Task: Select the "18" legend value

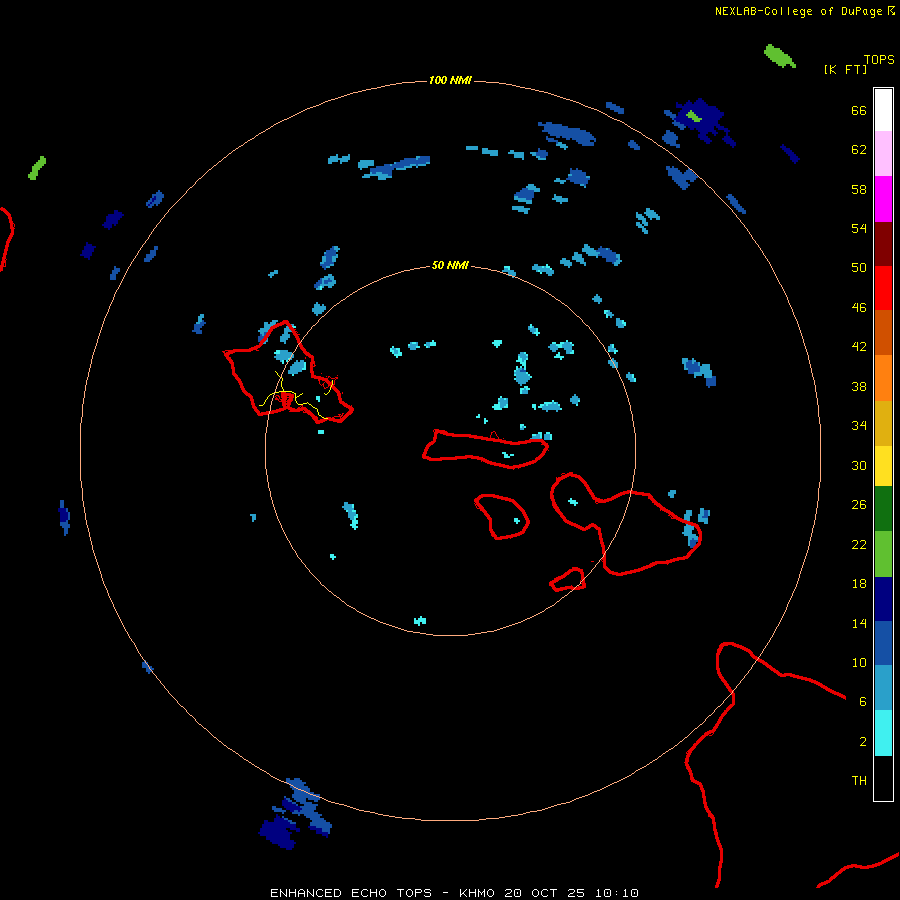Action: [x=859, y=584]
